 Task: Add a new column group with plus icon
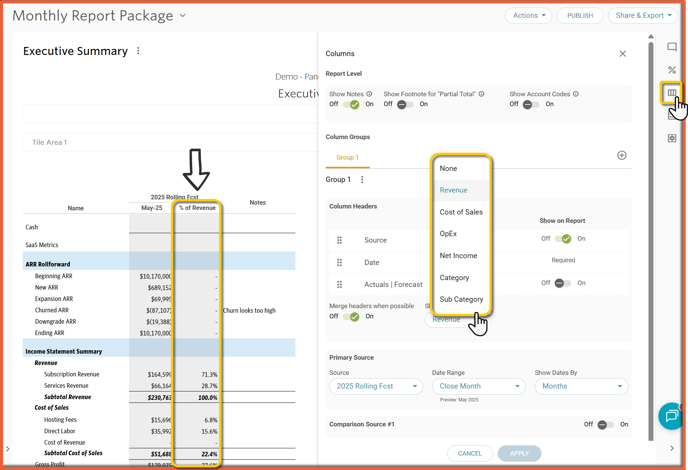pyautogui.click(x=622, y=156)
